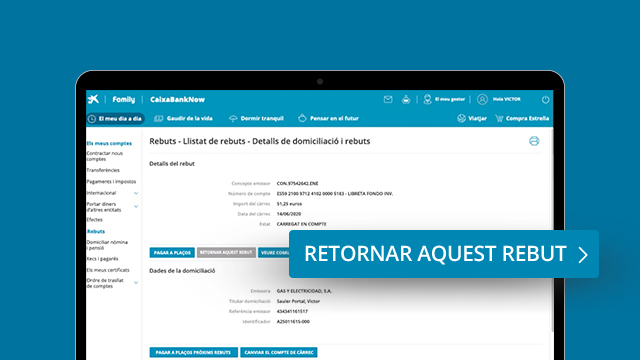Click the Viatjar globe icon

(461, 118)
